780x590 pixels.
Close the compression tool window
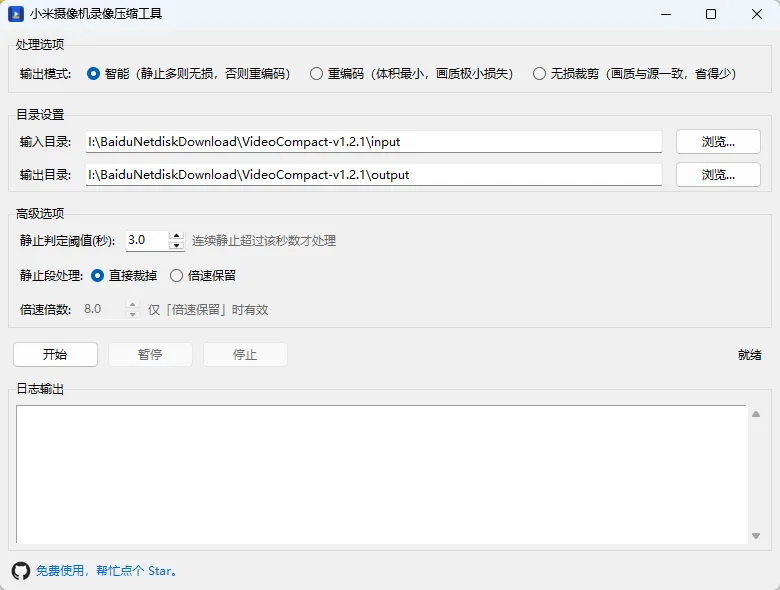tap(757, 14)
